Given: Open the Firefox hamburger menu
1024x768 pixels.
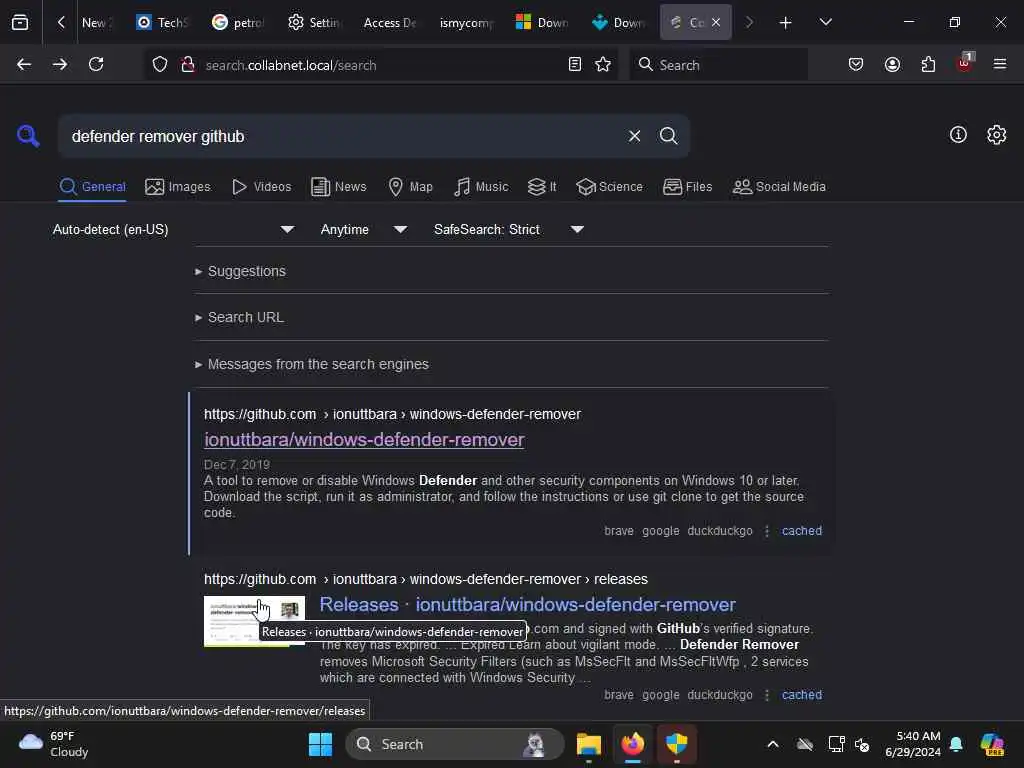Looking at the screenshot, I should click(x=1000, y=65).
